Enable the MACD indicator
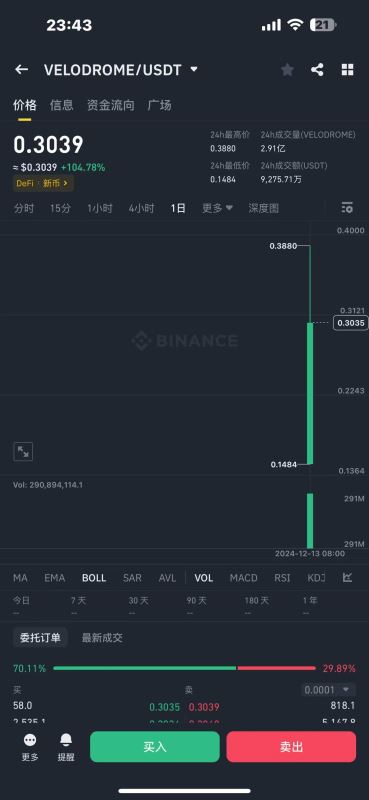 tap(243, 578)
